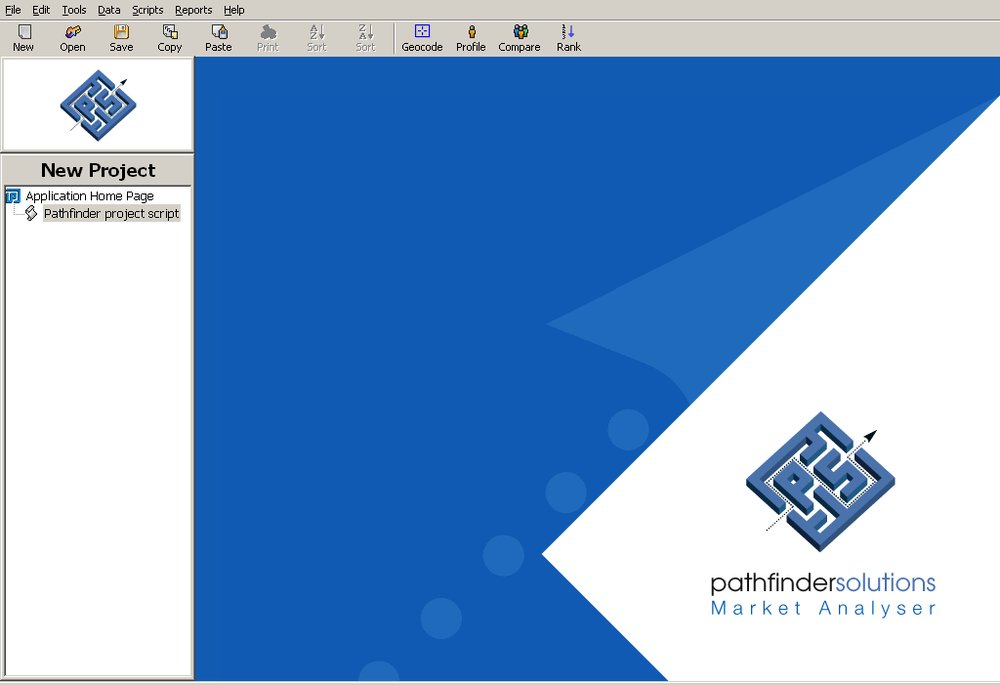Open the Profile tool

click(x=471, y=38)
